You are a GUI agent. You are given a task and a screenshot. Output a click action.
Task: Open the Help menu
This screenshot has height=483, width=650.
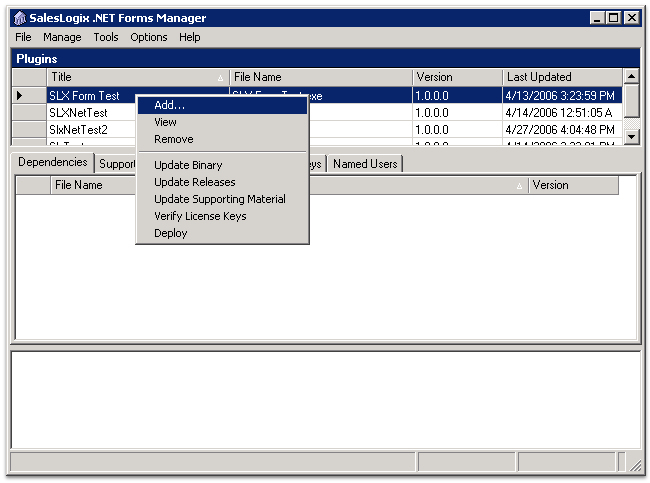189,37
